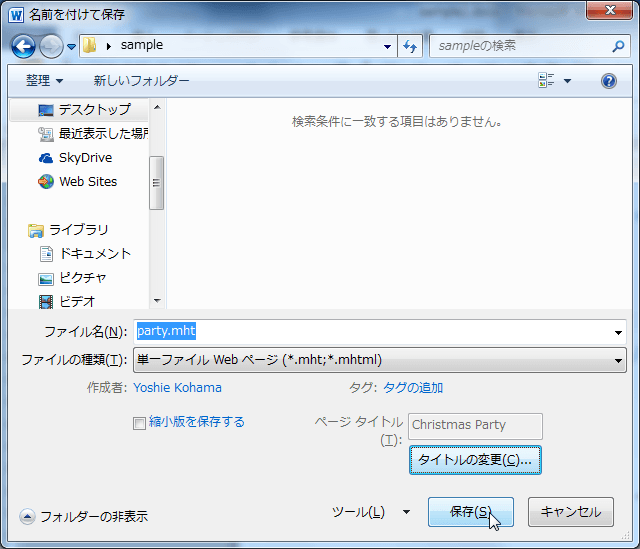Viewport: 640px width, 549px height.
Task: Collapse folders with フォルダーの非表示
Action: [x=84, y=517]
